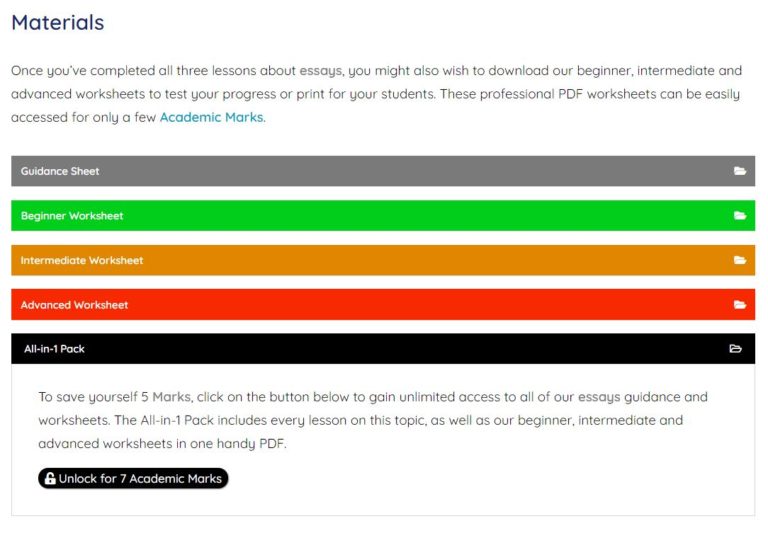The image size is (768, 533).
Task: Select the orange Intermediate Worksheet bar
Action: (383, 260)
